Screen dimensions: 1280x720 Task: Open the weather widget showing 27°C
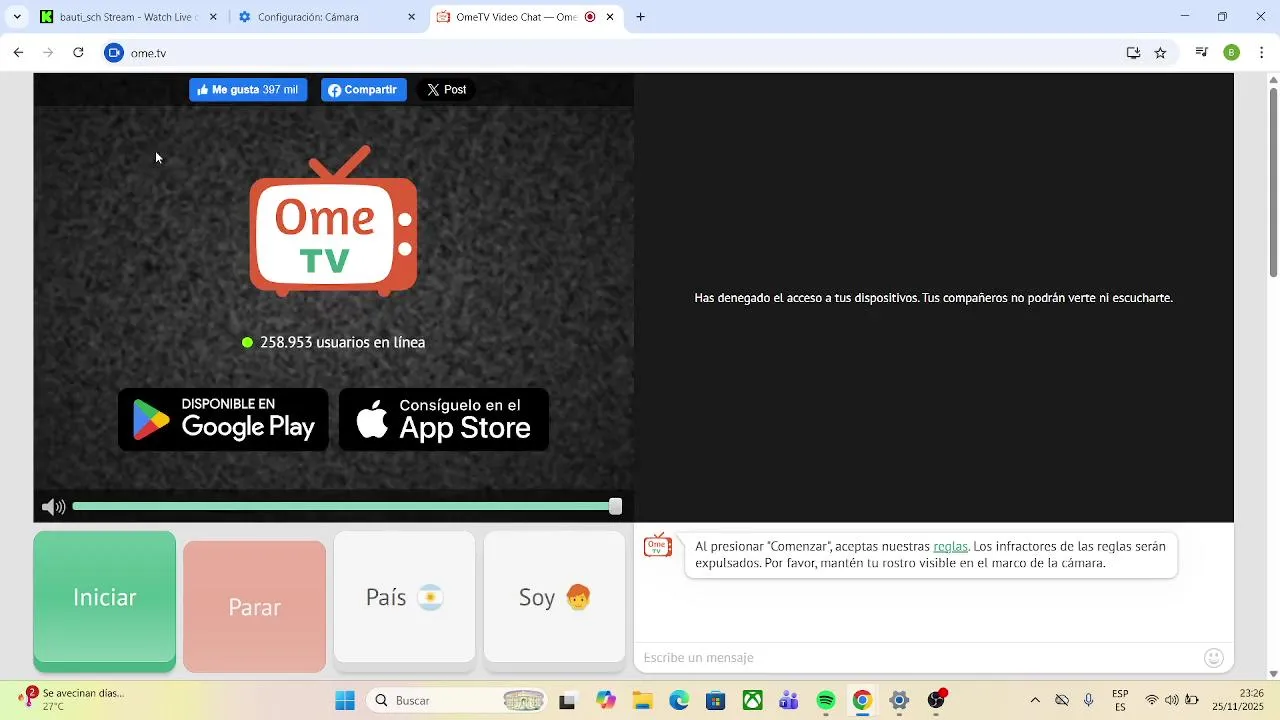pyautogui.click(x=72, y=700)
